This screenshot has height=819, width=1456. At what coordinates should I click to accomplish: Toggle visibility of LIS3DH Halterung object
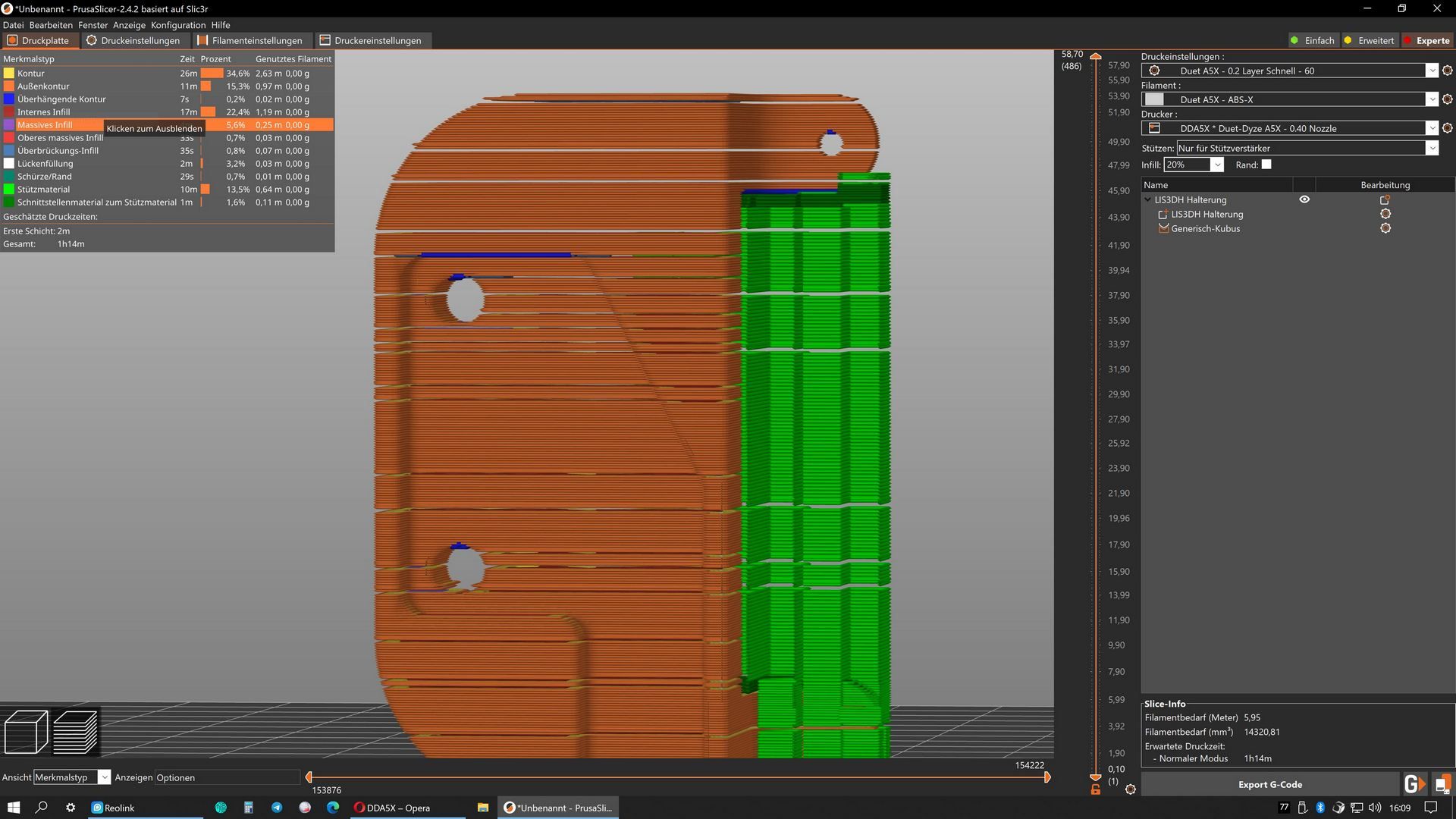pyautogui.click(x=1304, y=199)
